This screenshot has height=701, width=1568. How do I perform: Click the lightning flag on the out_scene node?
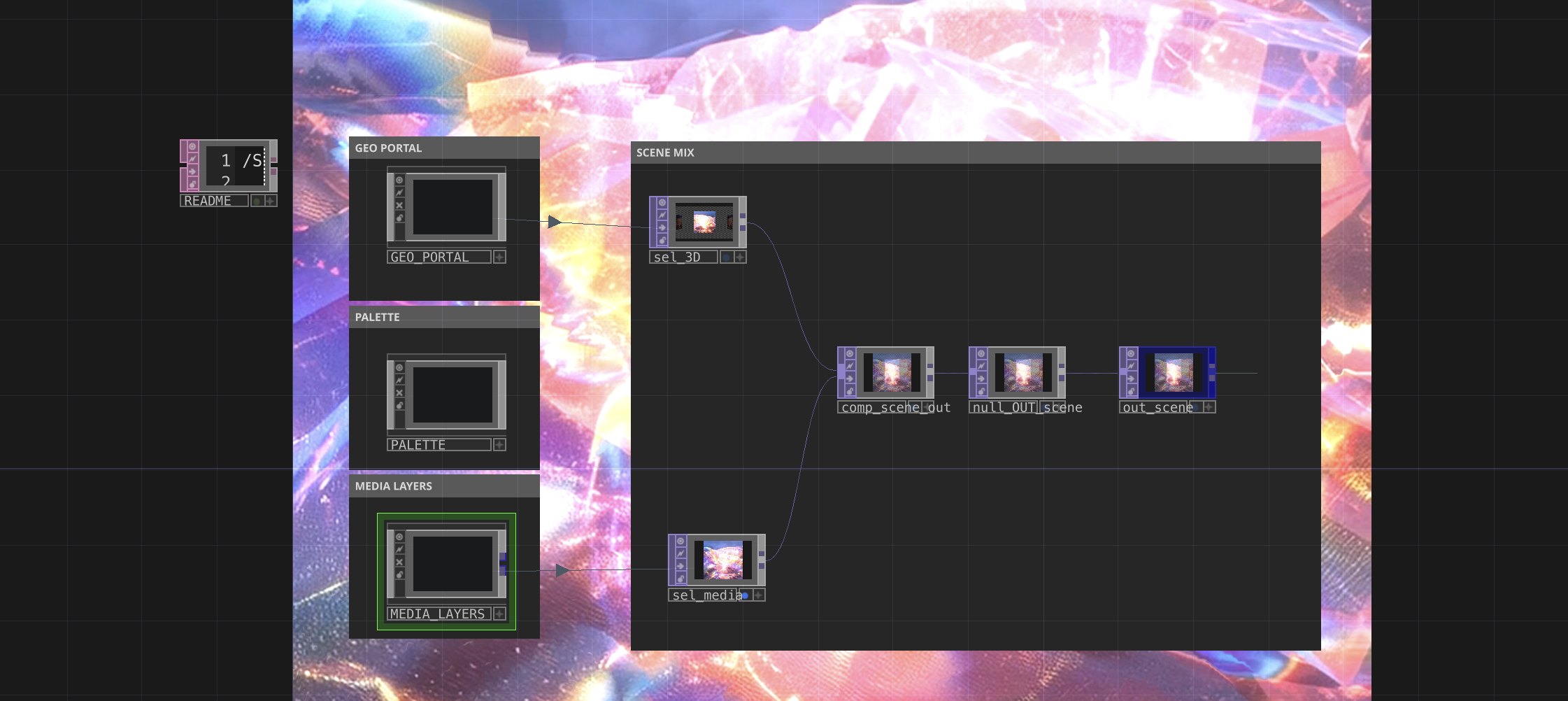click(x=1131, y=365)
